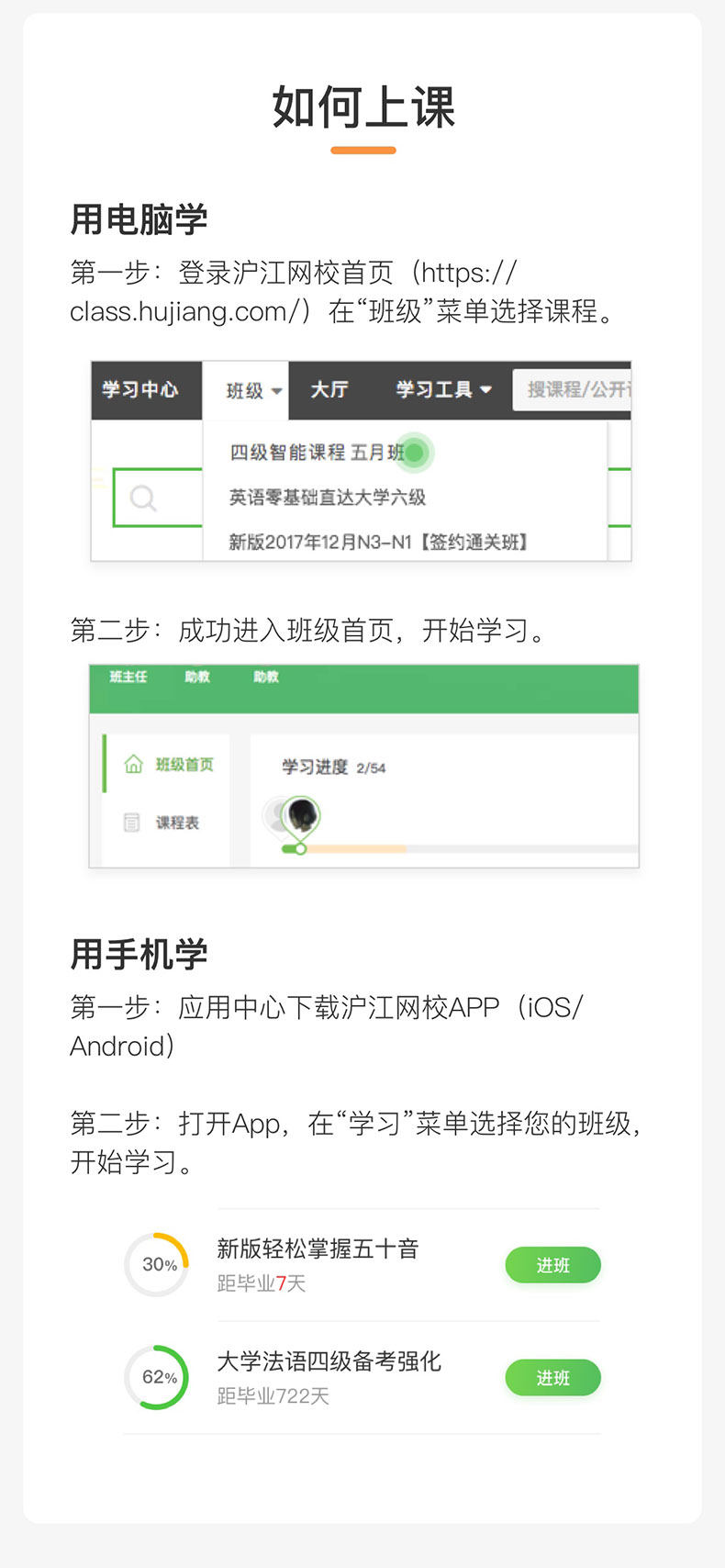The height and width of the screenshot is (1568, 725).
Task: Click the 62% circular progress ring
Action: [x=157, y=1377]
